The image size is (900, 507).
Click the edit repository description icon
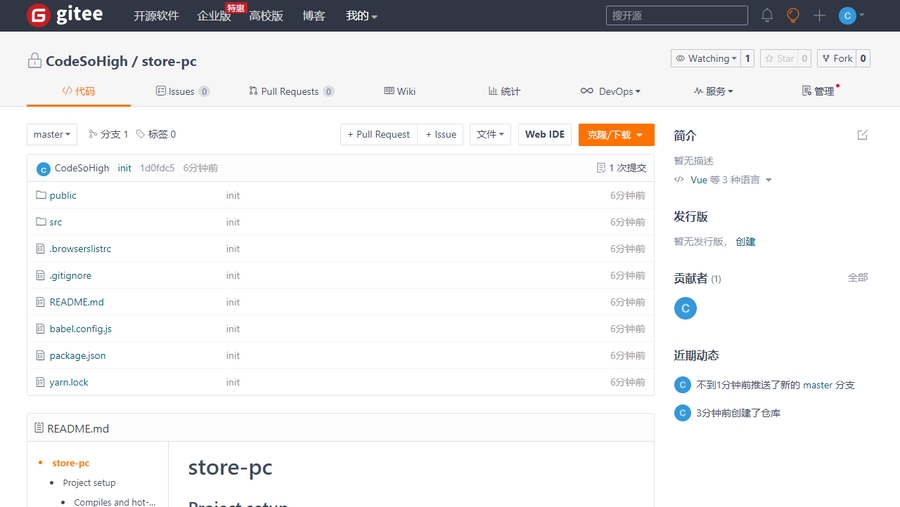[862, 135]
